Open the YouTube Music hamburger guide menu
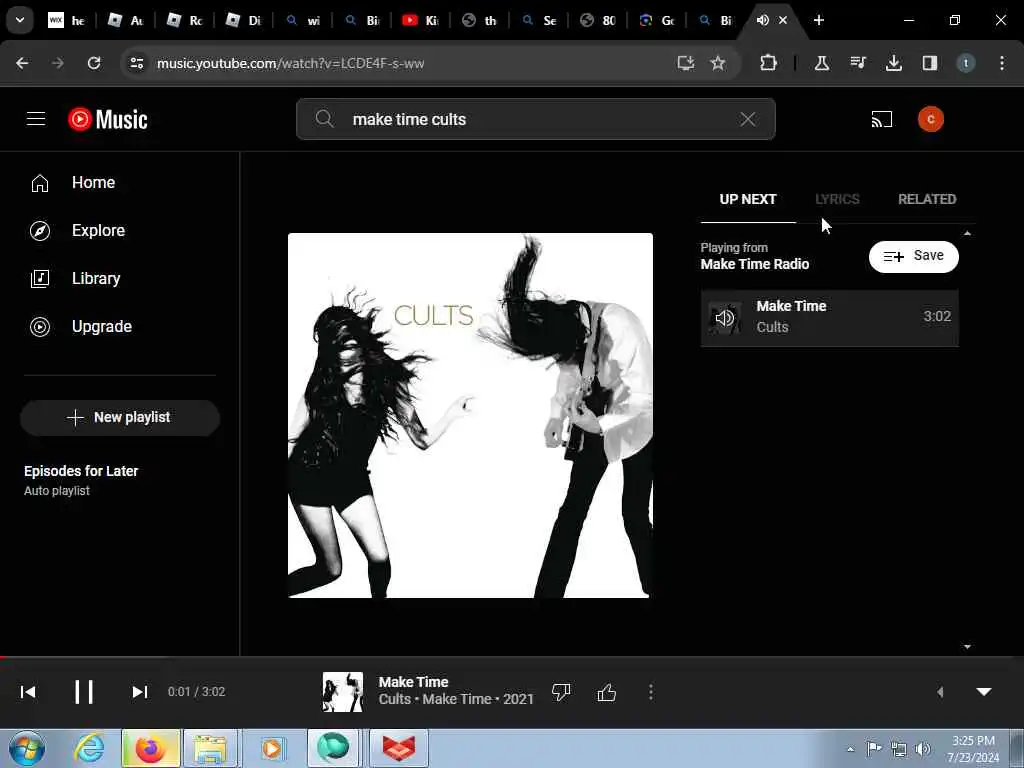This screenshot has width=1024, height=768. pyautogui.click(x=36, y=119)
